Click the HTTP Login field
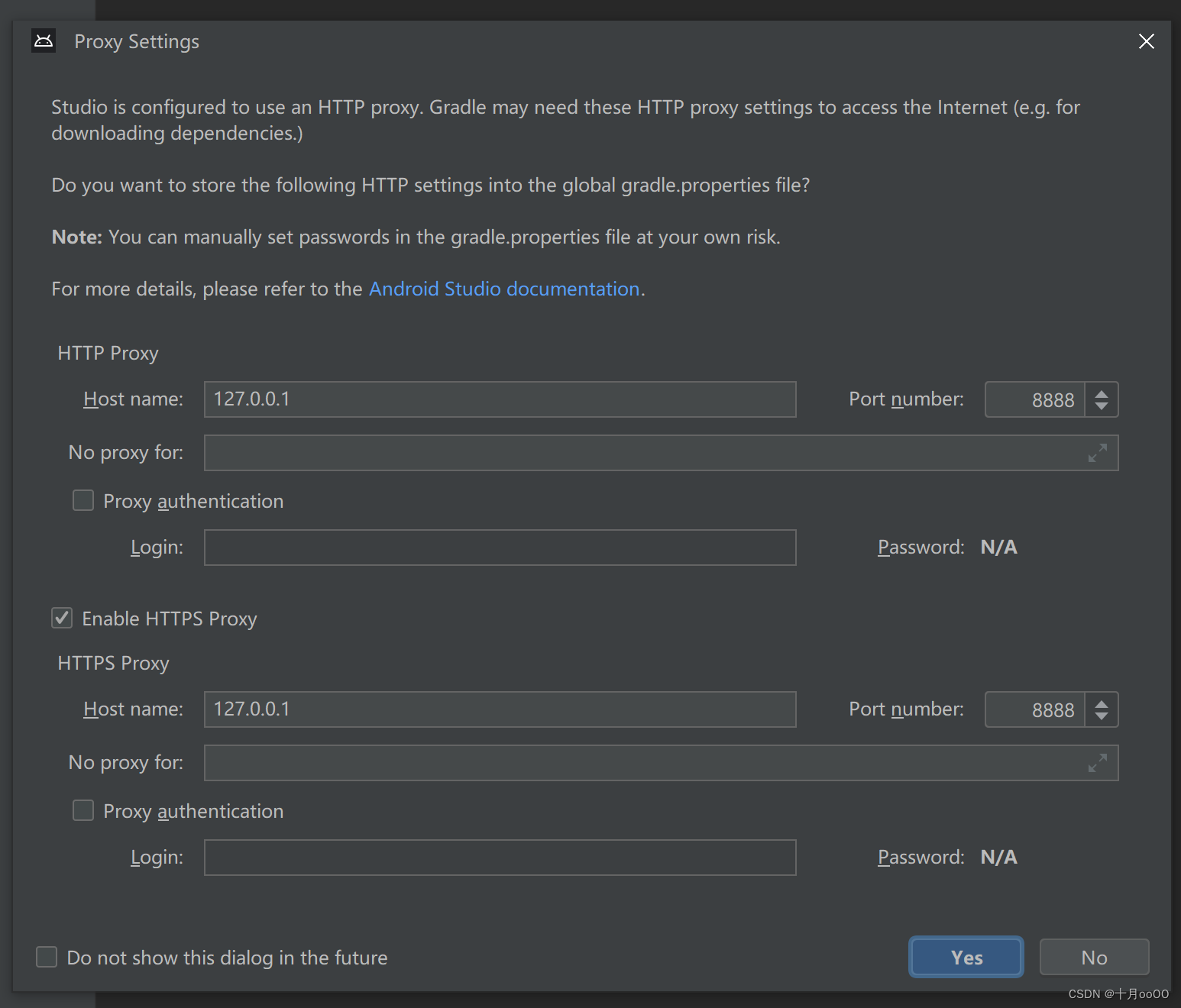 [500, 547]
